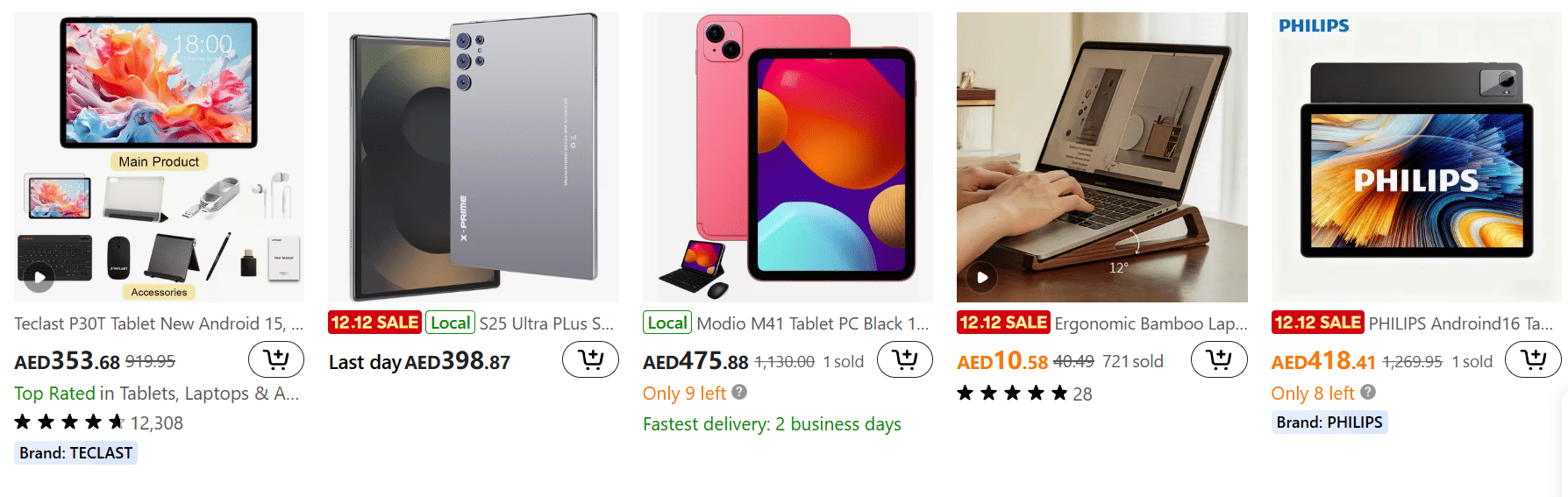Screen dimensions: 1568x497
Task: Play the Teclast product video
Action: [39, 278]
